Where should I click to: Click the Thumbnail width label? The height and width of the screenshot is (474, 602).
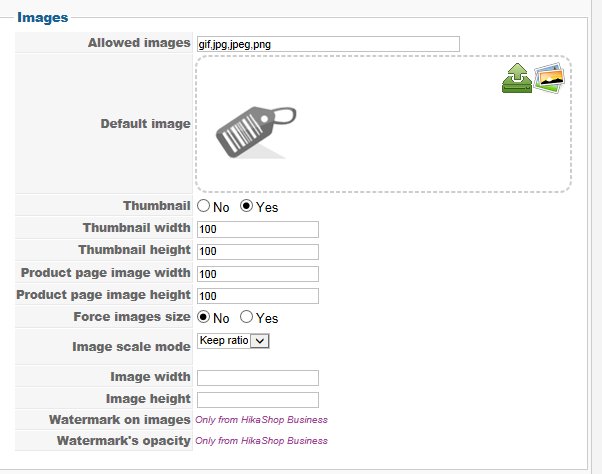pos(137,228)
